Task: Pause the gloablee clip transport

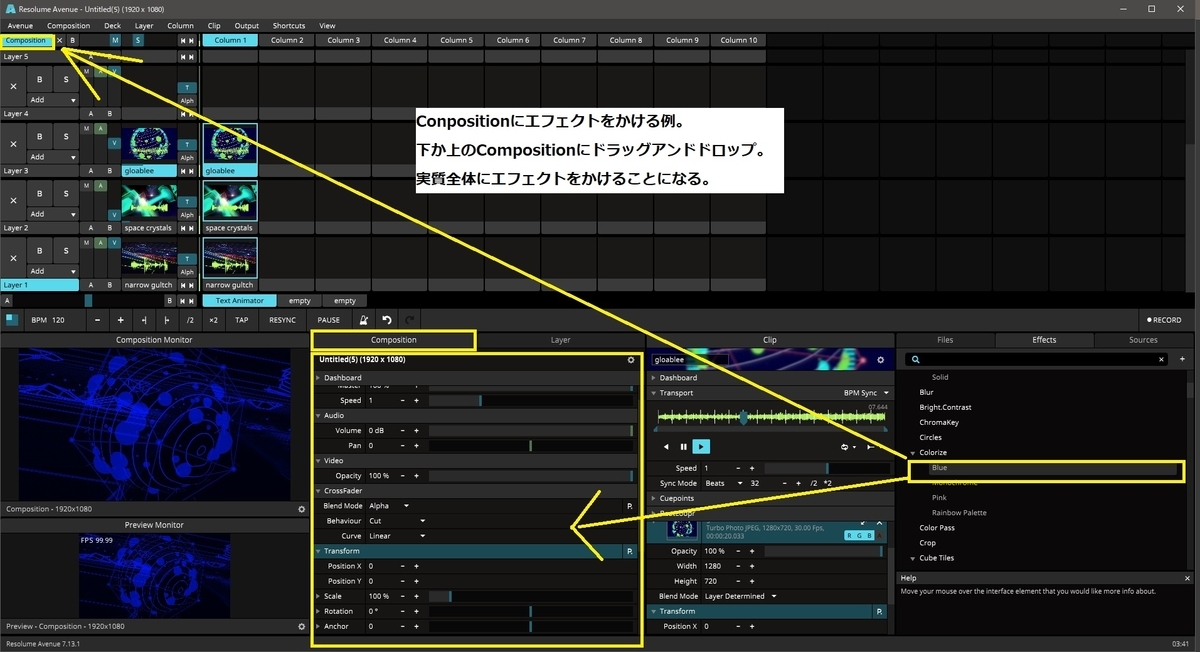Action: coord(684,446)
